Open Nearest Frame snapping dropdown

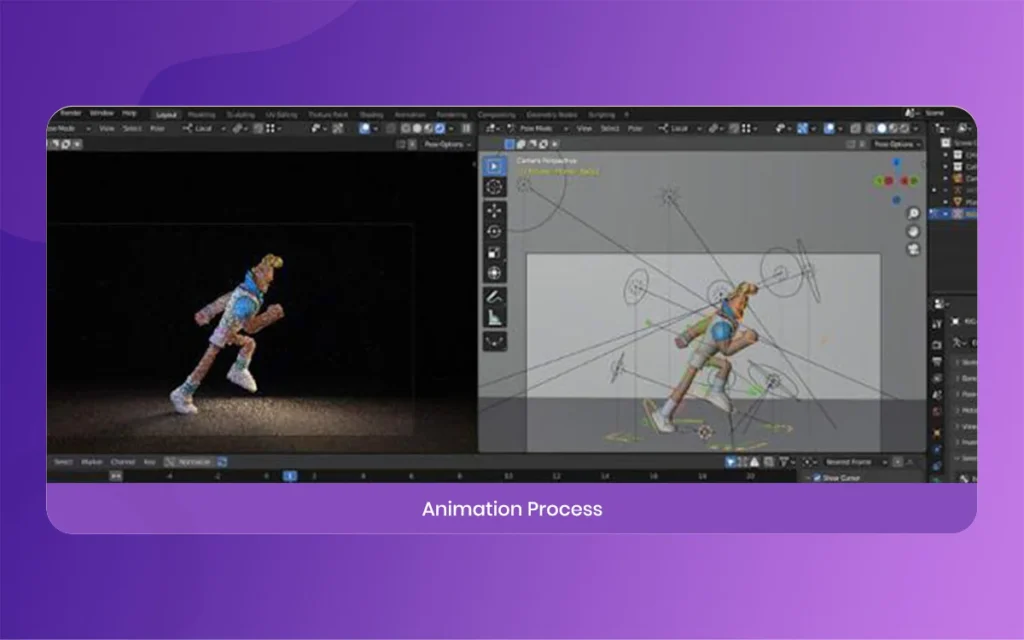(x=856, y=462)
